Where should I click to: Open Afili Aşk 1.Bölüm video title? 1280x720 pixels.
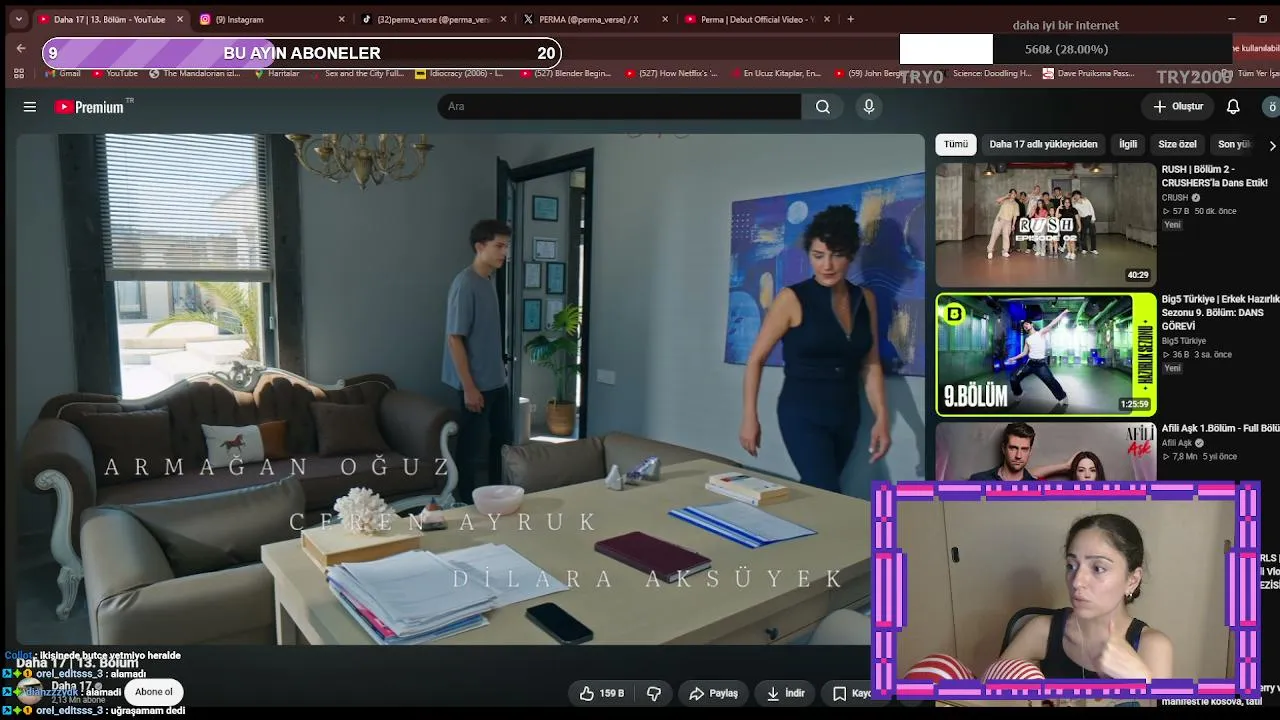coord(1220,428)
